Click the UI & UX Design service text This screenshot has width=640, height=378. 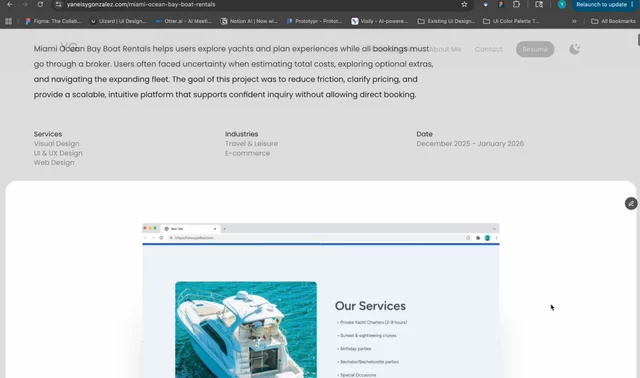pyautogui.click(x=58, y=153)
